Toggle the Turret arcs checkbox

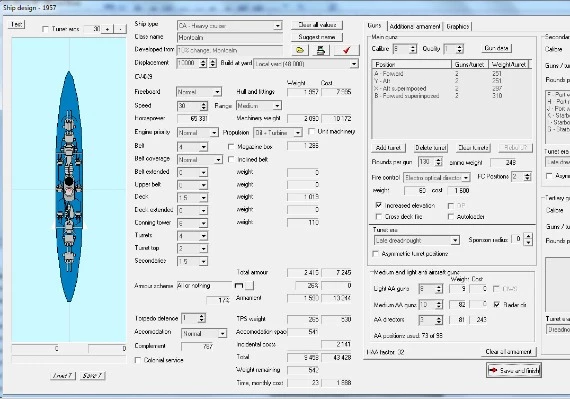coord(45,29)
